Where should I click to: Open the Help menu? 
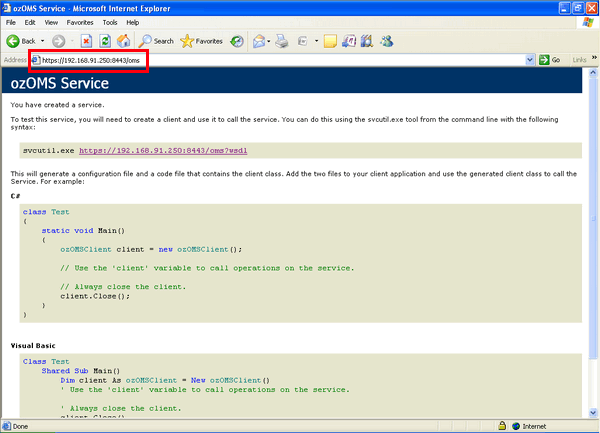[x=133, y=23]
